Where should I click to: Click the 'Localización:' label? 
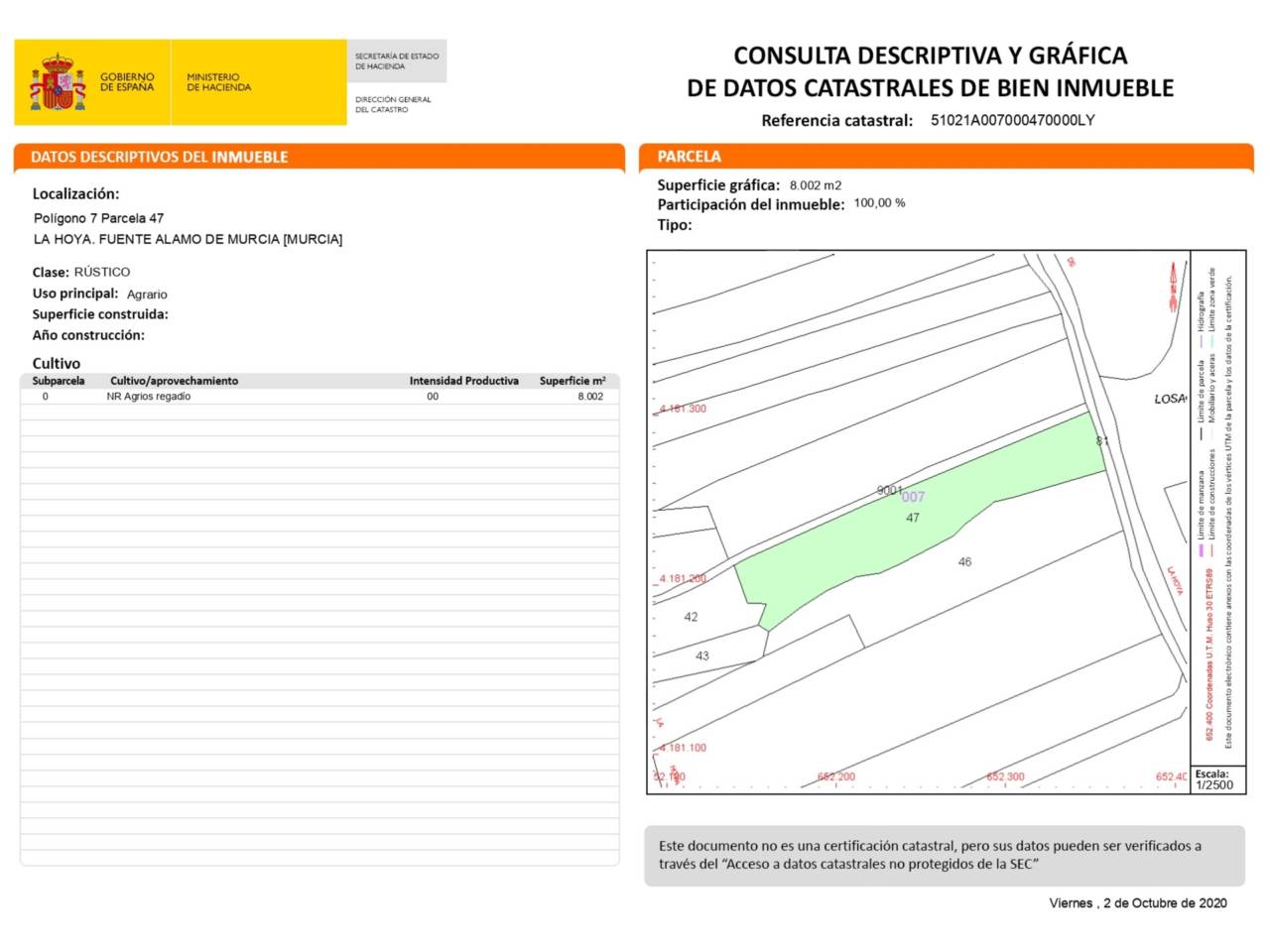point(75,194)
